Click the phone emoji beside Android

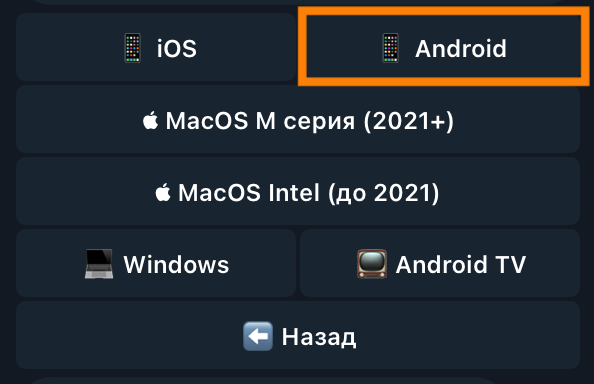tap(391, 48)
